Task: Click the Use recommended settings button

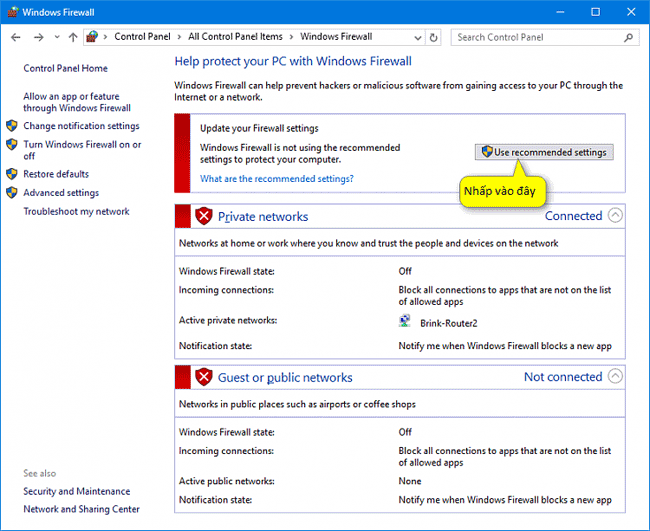Action: (544, 152)
